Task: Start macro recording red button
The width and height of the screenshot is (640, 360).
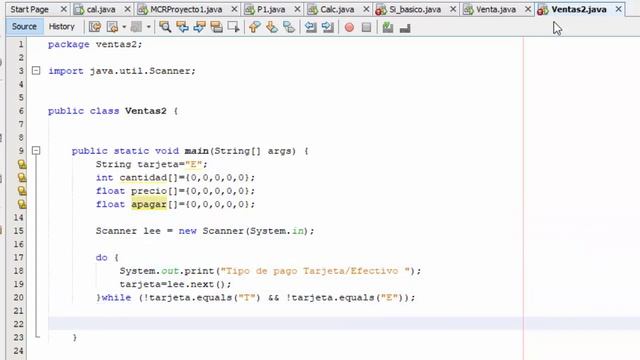Action: pos(349,27)
